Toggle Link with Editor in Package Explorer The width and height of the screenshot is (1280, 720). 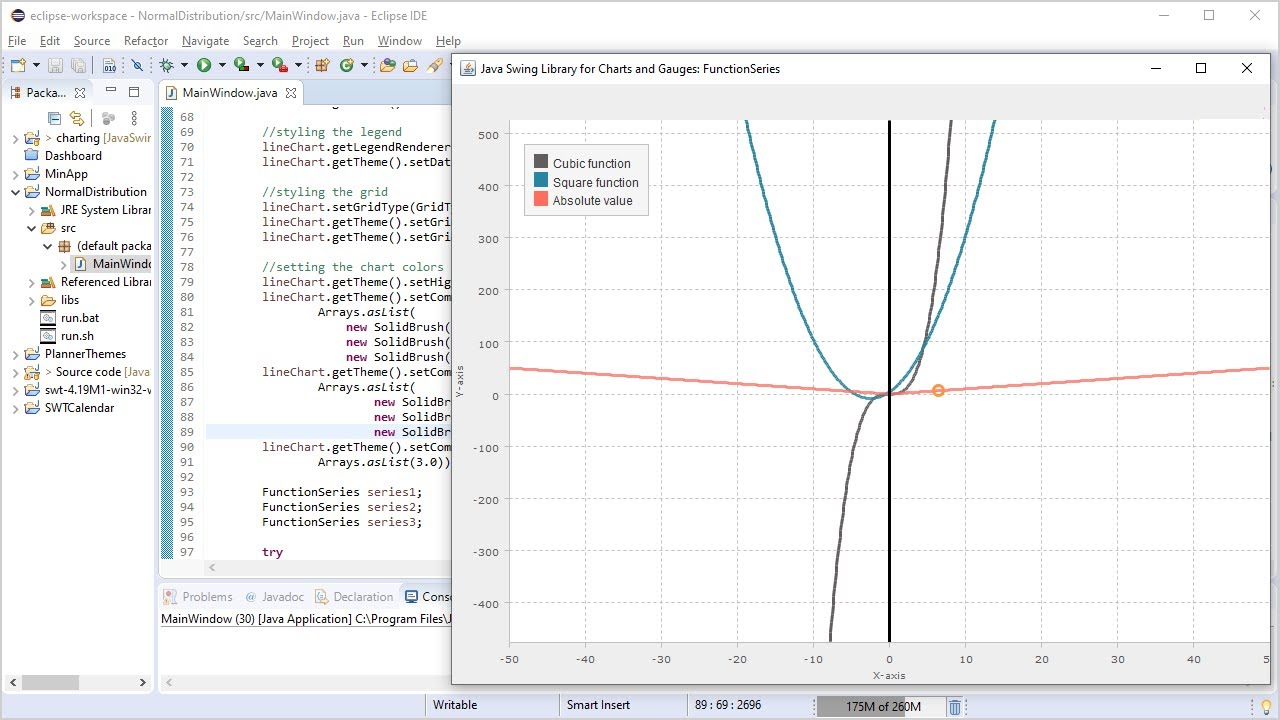77,118
